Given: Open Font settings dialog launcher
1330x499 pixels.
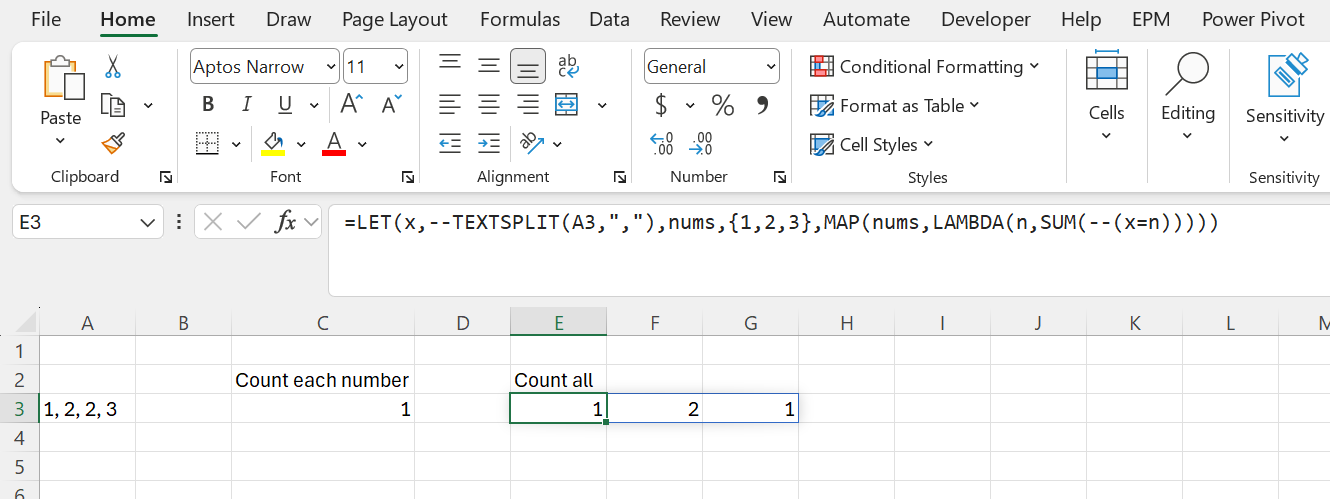Looking at the screenshot, I should coord(408,177).
